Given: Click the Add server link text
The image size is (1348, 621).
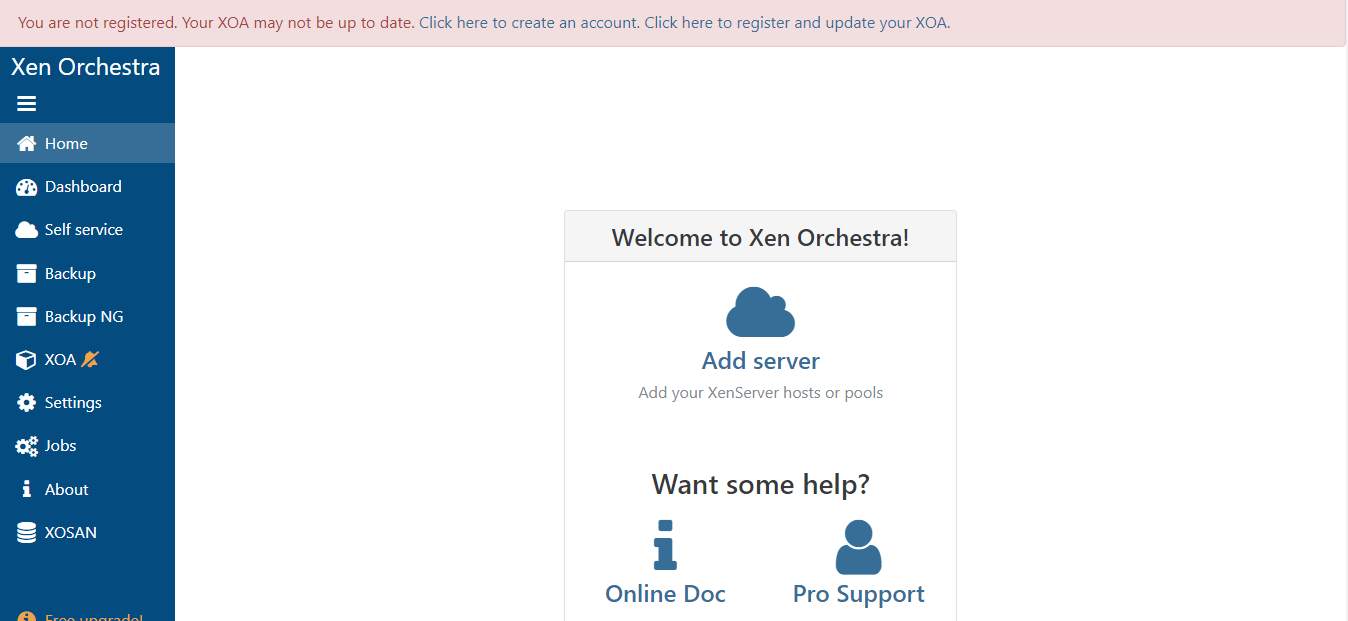Looking at the screenshot, I should 761,361.
